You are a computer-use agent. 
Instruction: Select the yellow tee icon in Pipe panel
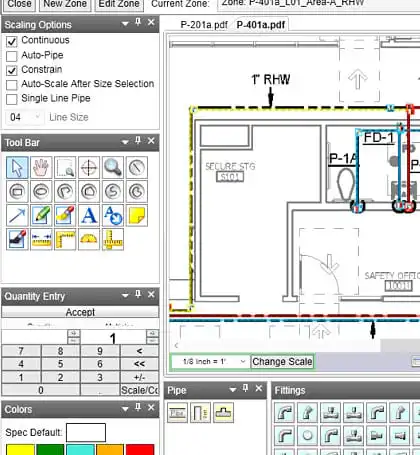tap(223, 413)
